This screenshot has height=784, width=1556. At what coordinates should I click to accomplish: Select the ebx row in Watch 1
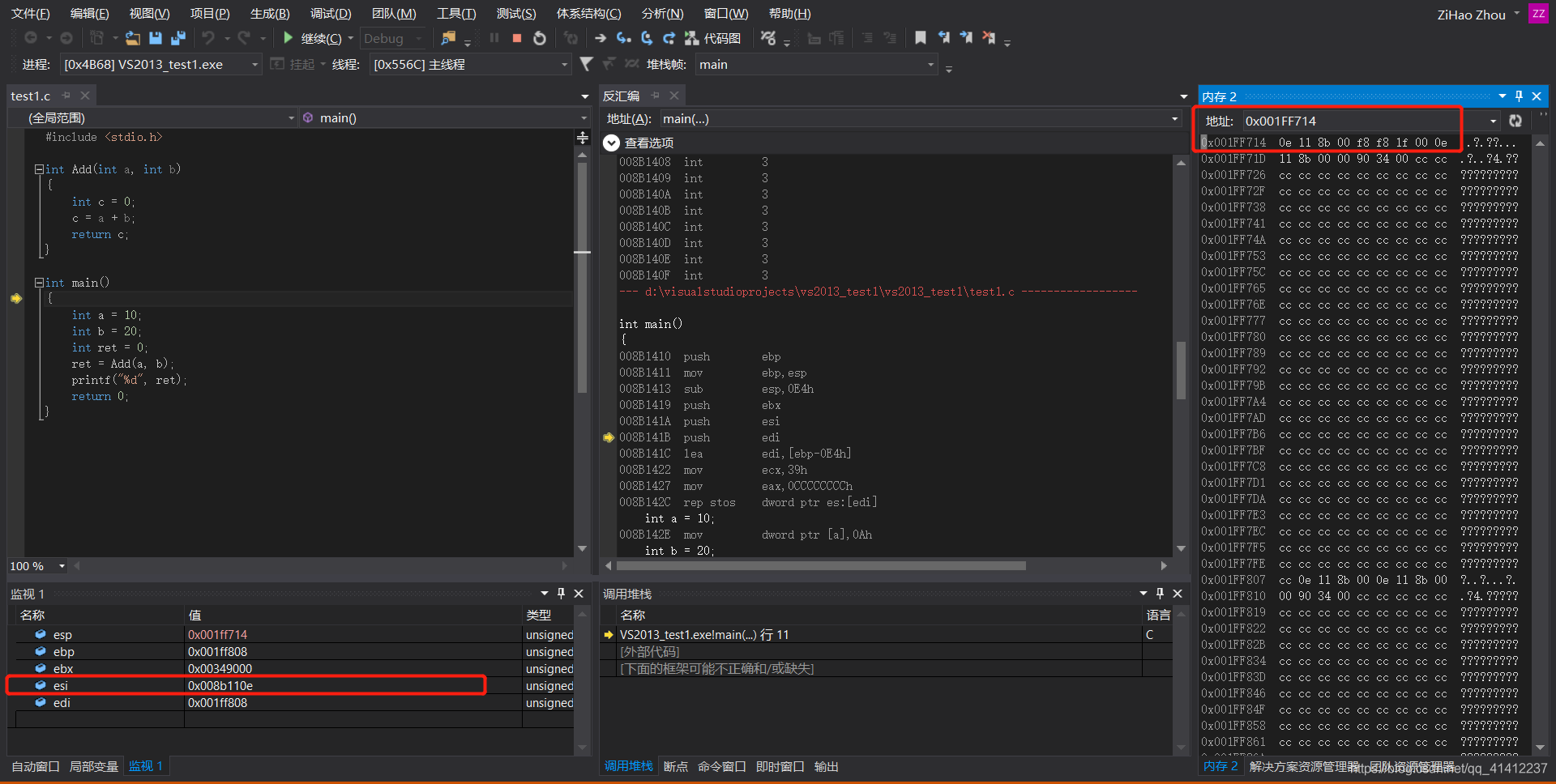[295, 668]
